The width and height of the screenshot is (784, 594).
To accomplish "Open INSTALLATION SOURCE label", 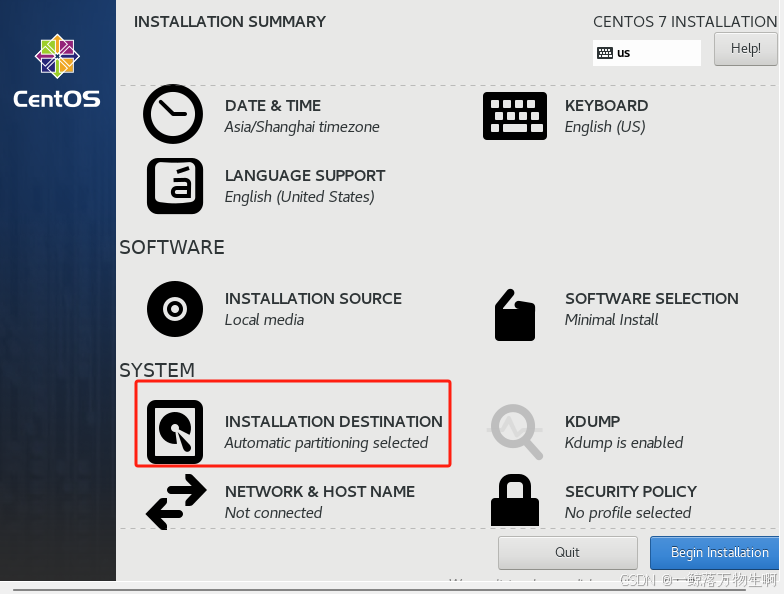I will click(x=314, y=298).
